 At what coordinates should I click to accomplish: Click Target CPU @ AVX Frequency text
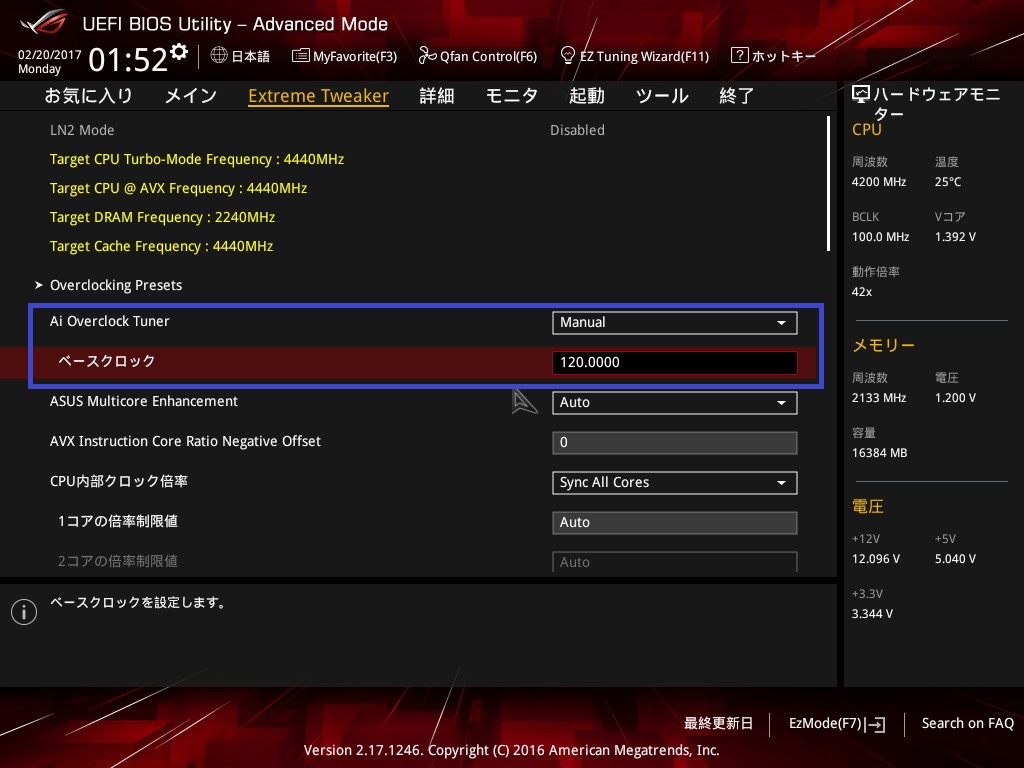pos(178,188)
